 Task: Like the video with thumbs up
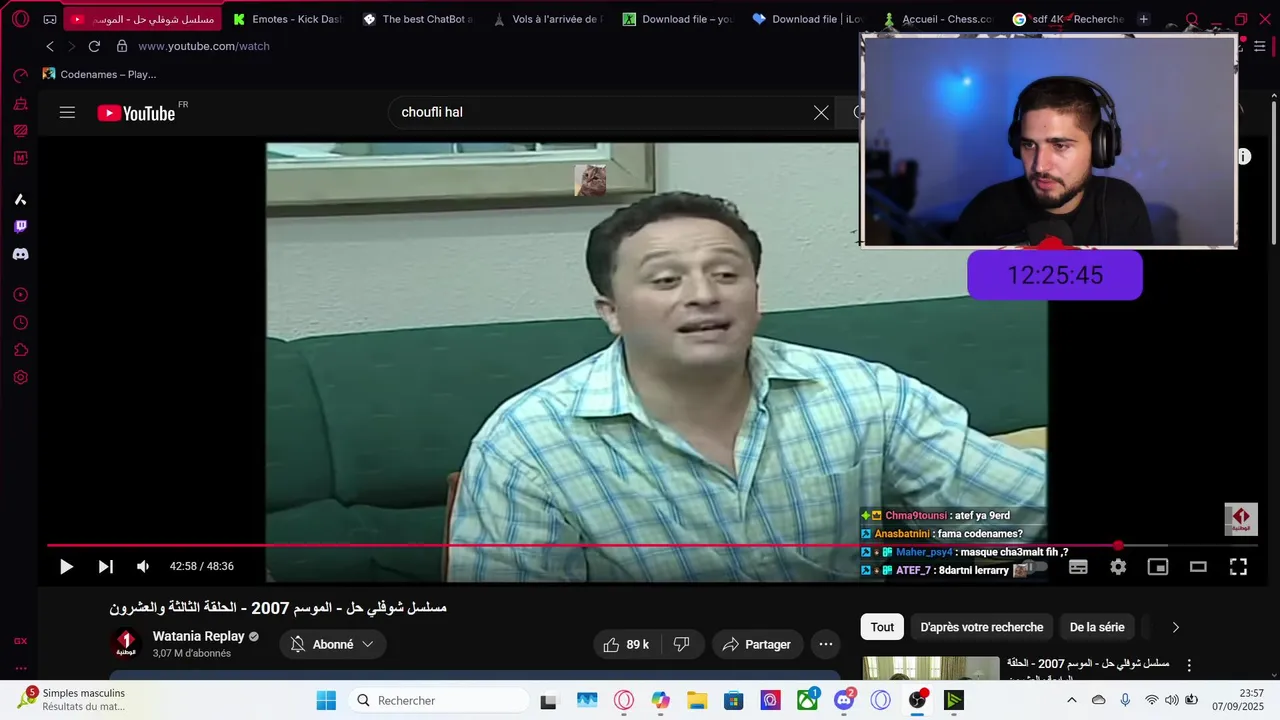[626, 645]
